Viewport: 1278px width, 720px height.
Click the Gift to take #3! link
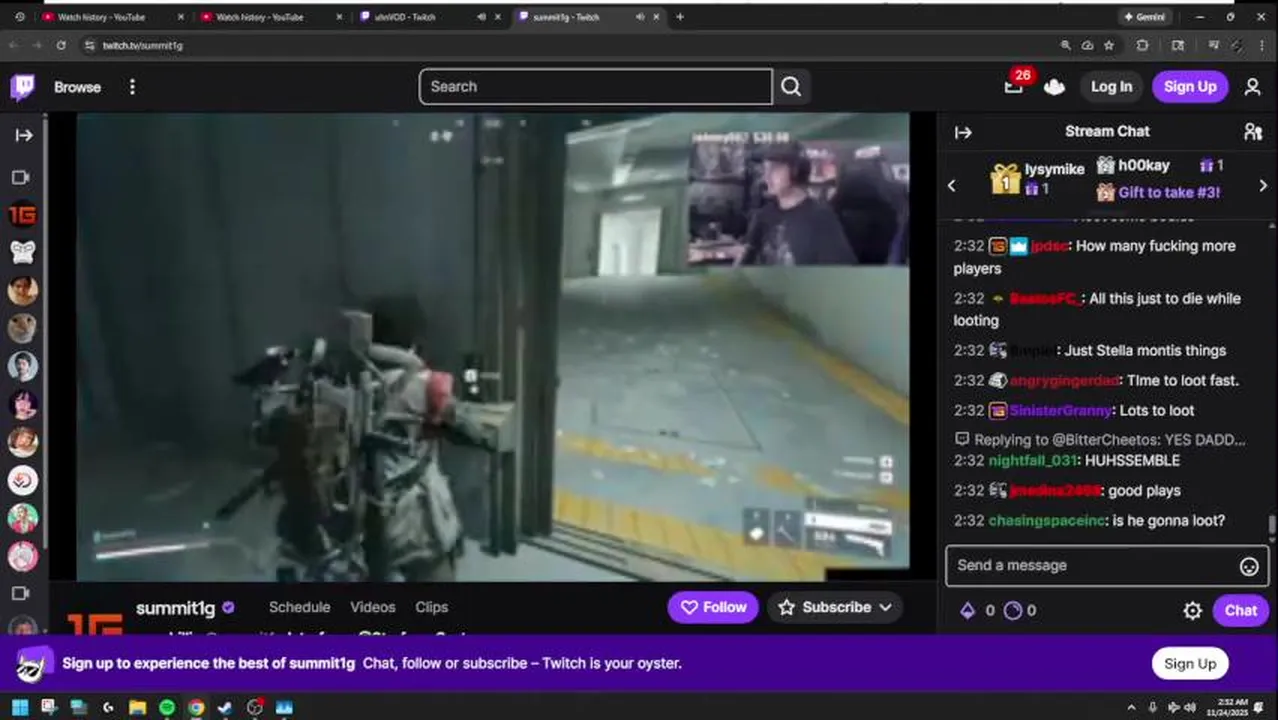tap(1169, 192)
